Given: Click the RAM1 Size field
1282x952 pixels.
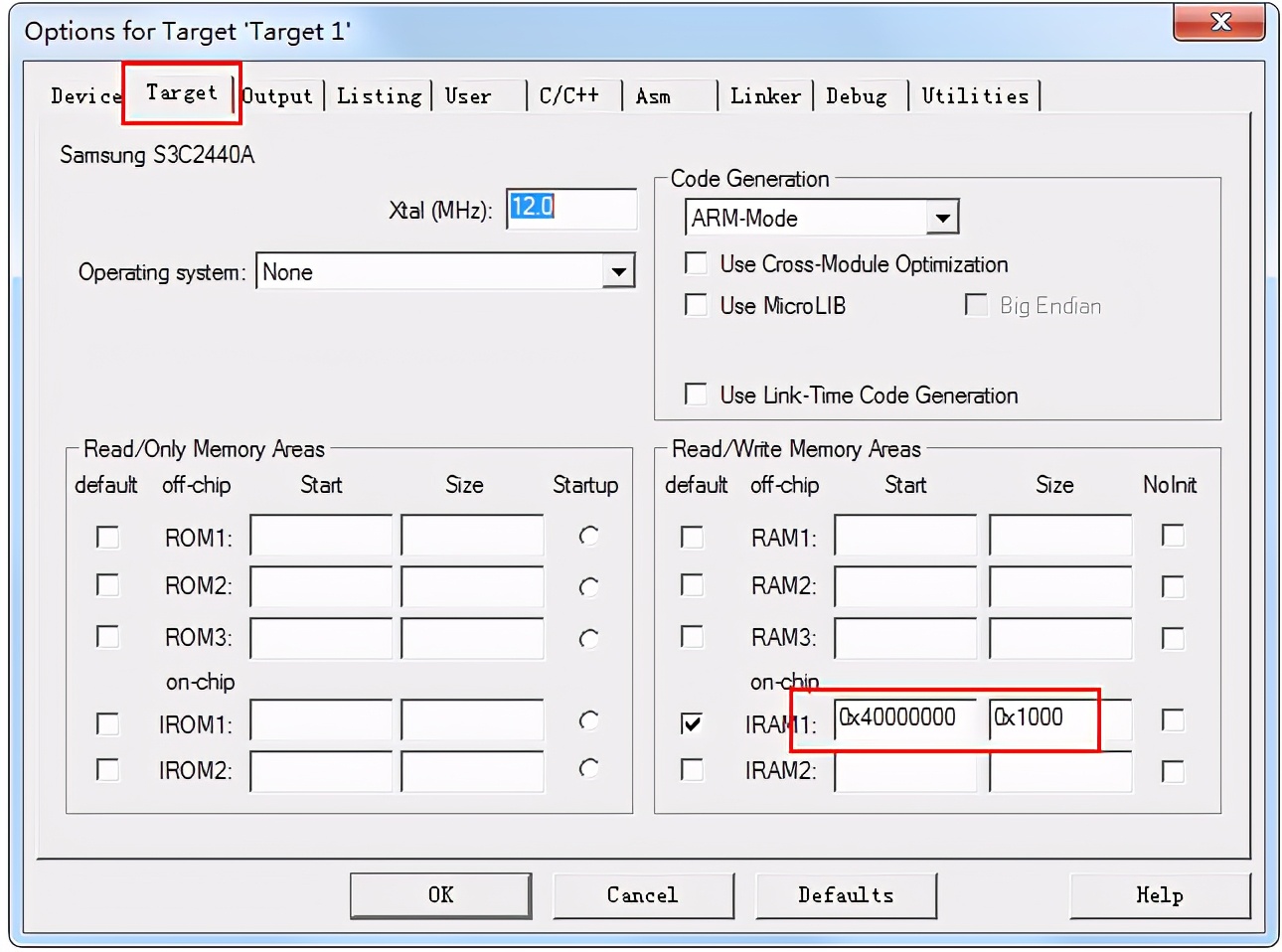Looking at the screenshot, I should tap(1060, 536).
